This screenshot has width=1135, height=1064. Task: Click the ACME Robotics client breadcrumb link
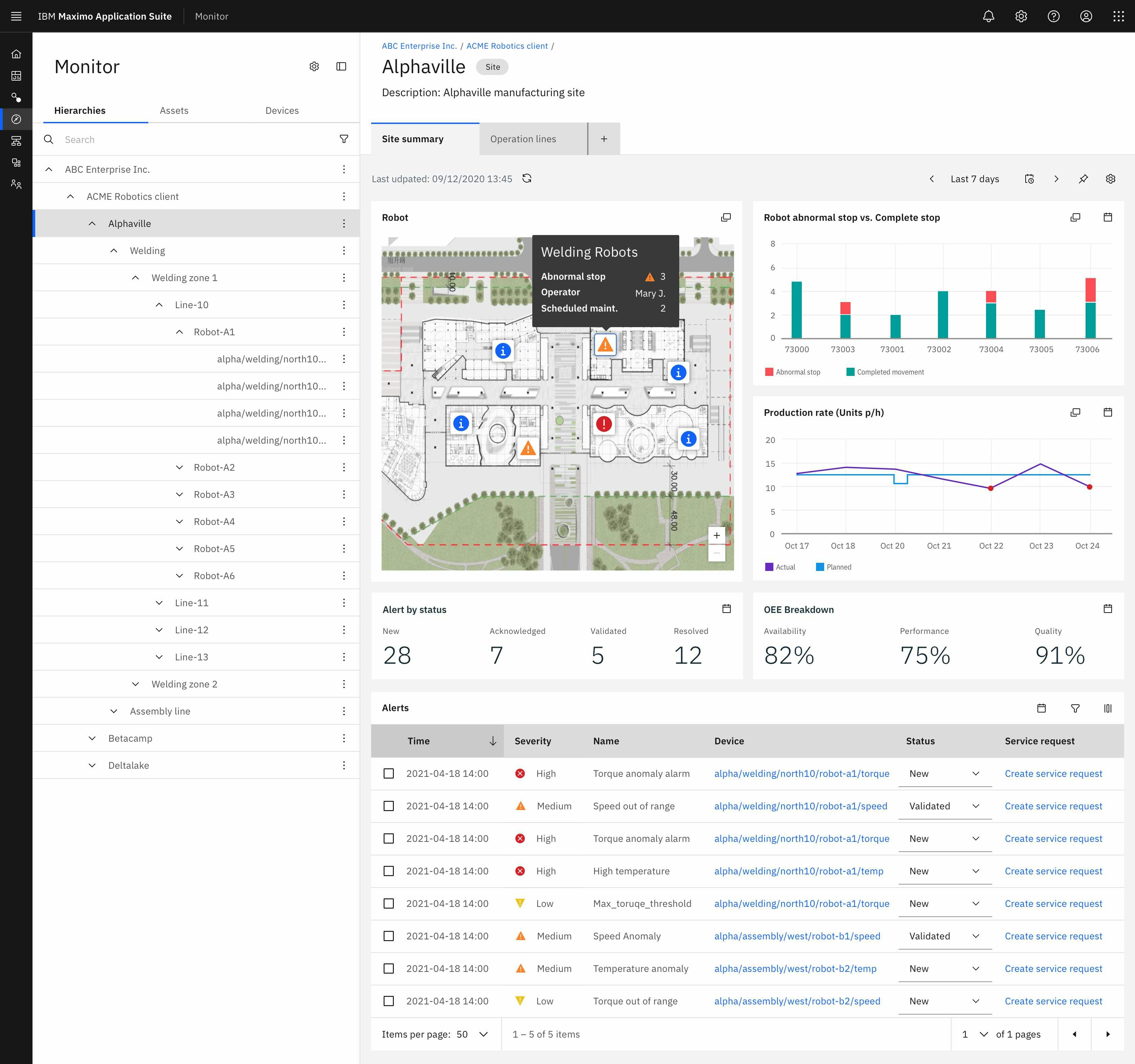tap(507, 46)
